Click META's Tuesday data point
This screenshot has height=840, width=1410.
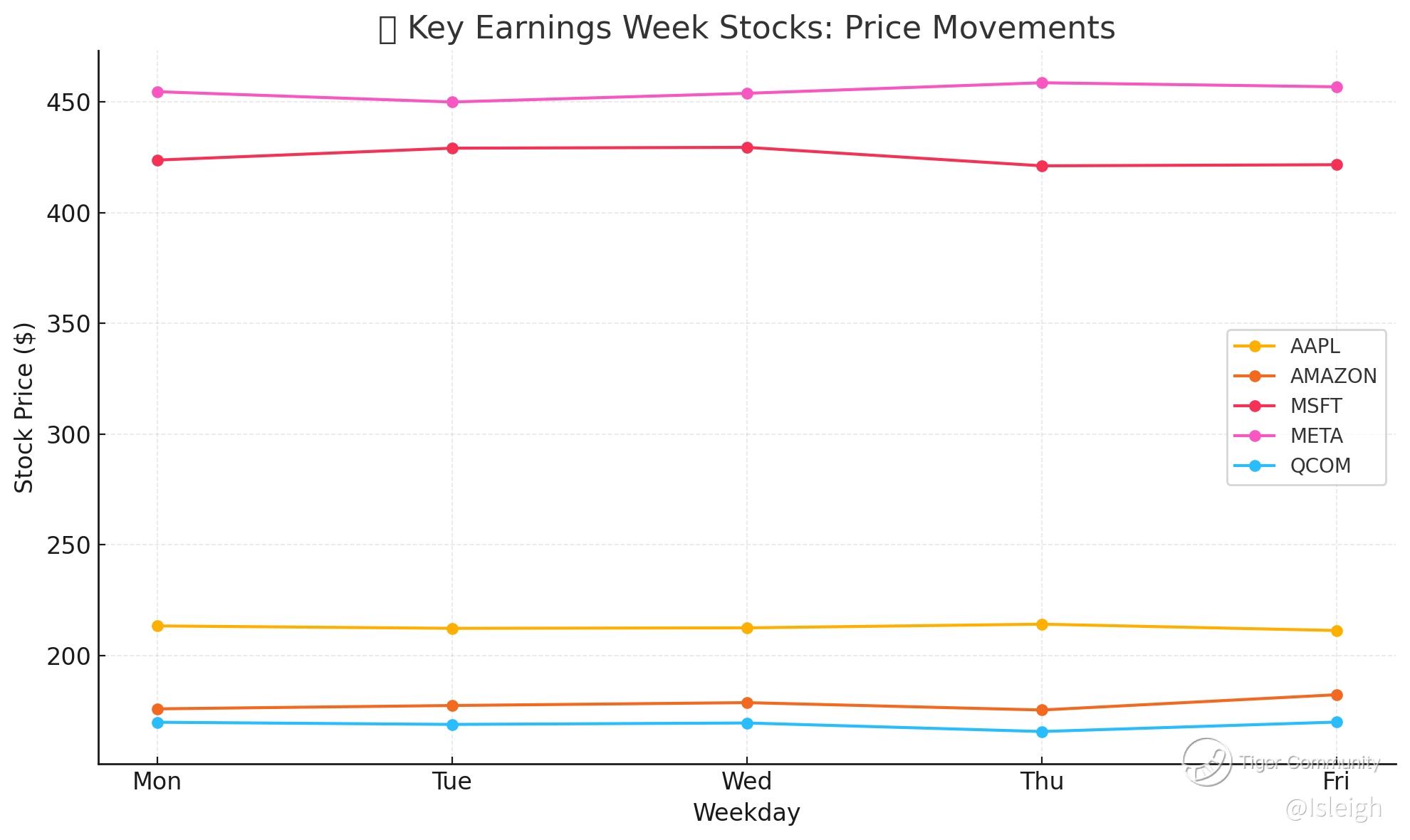pos(452,103)
